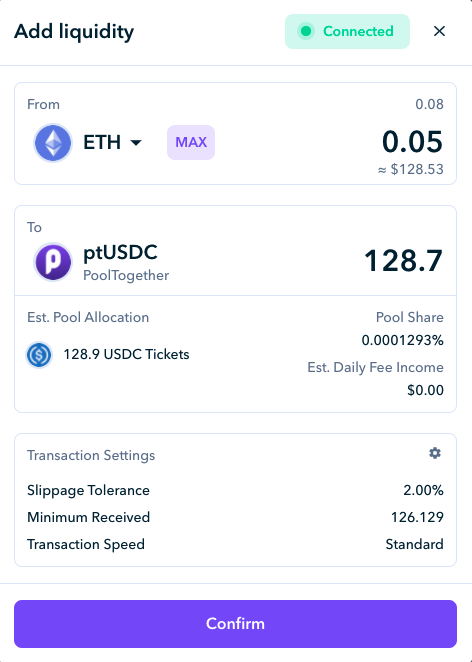Click the 0.08 wallet balance value
472x662 pixels.
[429, 104]
